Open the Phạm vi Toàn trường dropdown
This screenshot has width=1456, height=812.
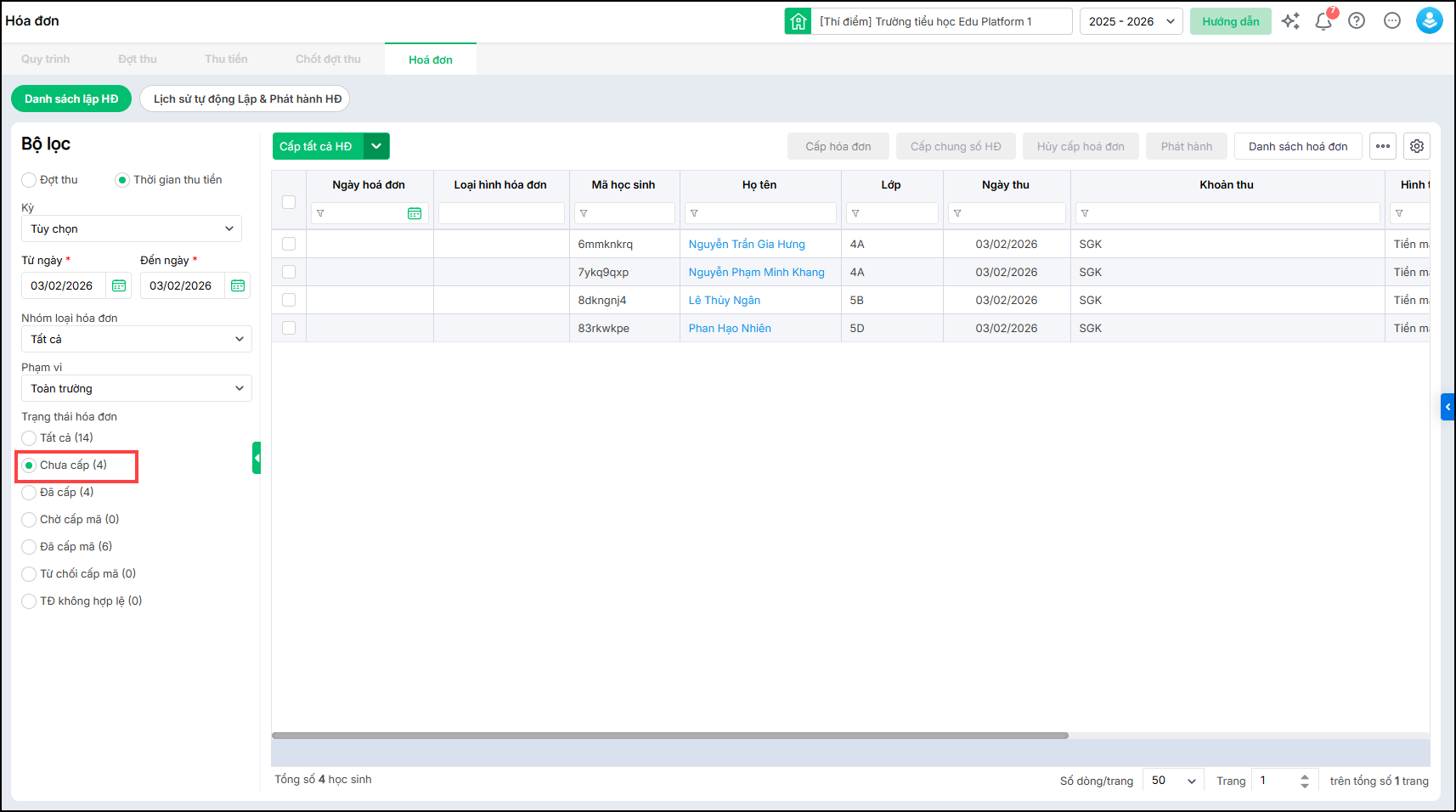click(136, 388)
